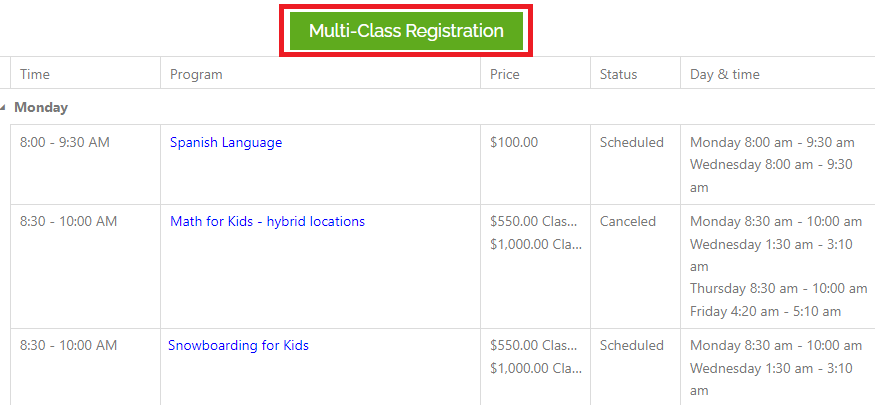Sort by the Program column header

click(196, 74)
